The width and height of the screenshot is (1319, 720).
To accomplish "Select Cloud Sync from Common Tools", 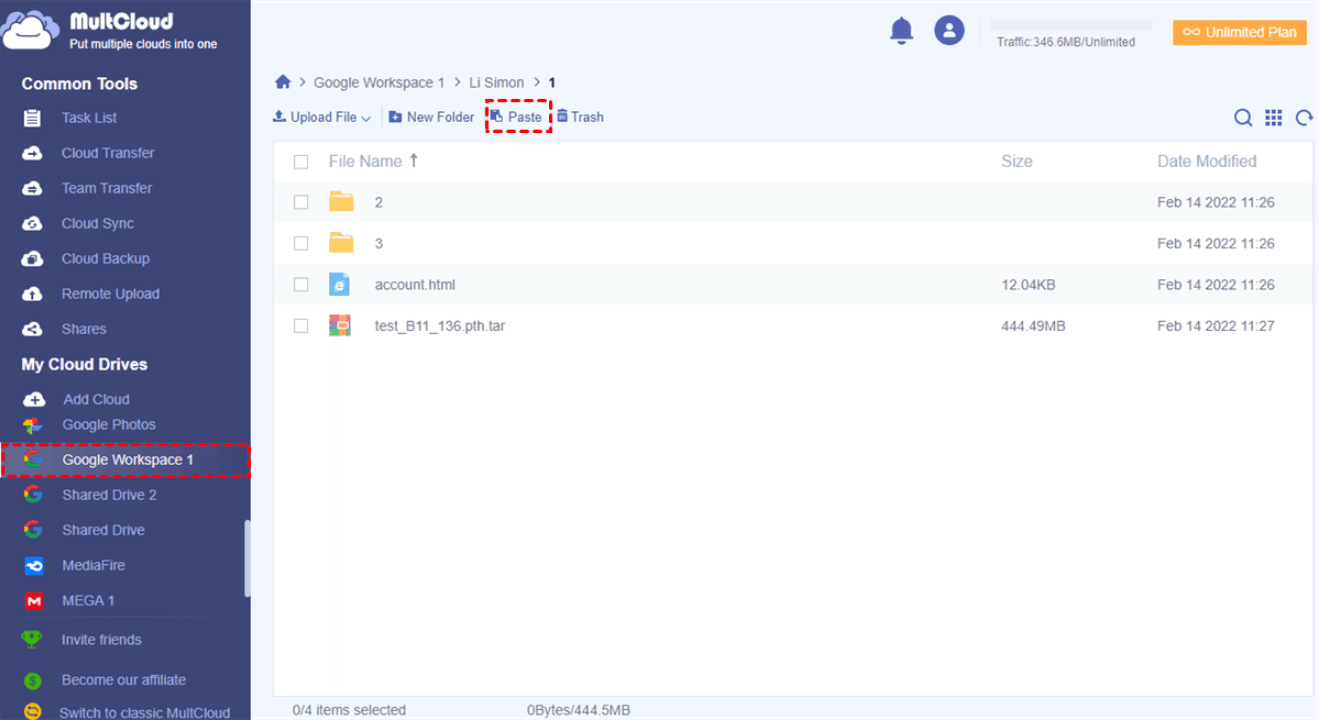I will (x=97, y=224).
